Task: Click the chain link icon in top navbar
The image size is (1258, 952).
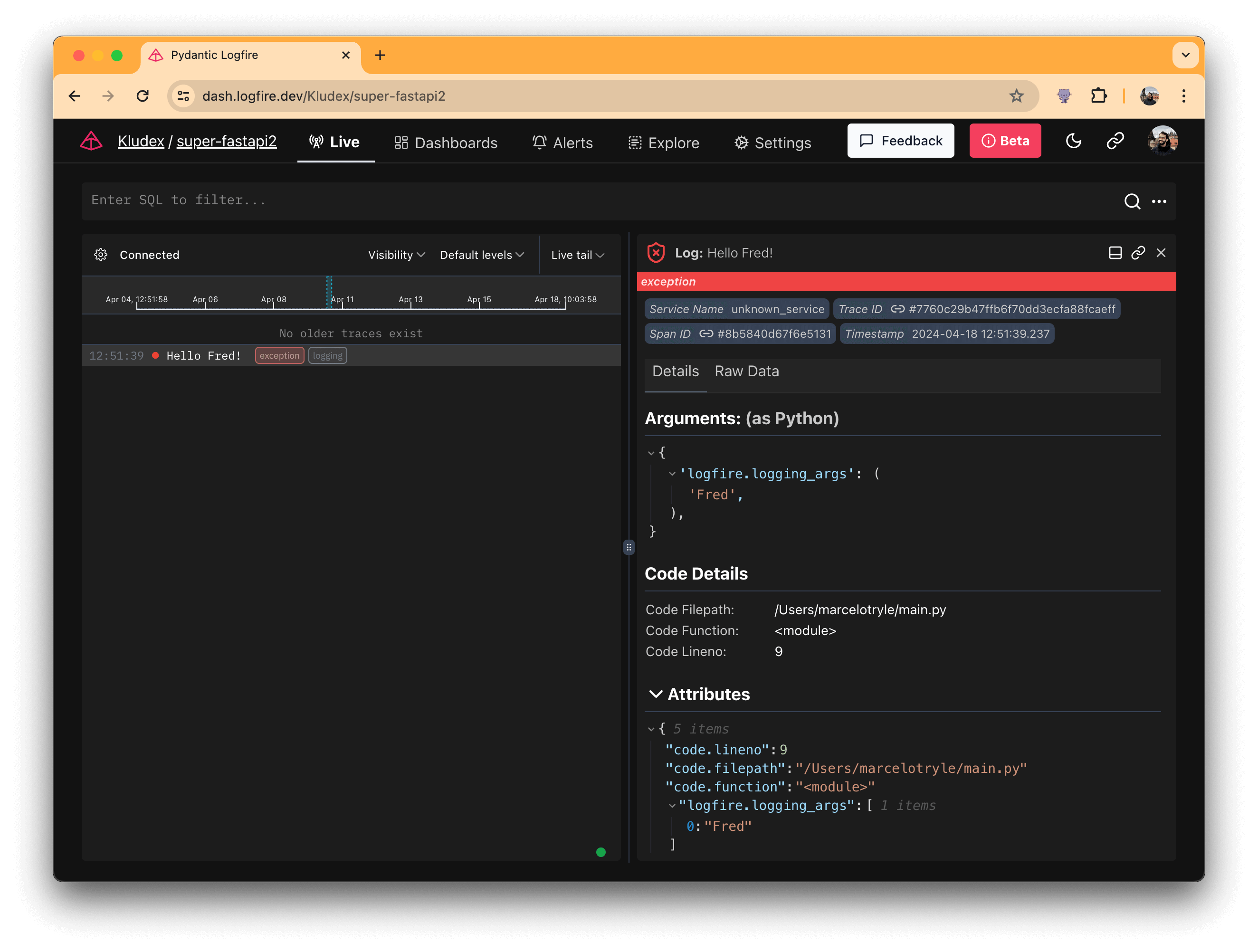Action: (1115, 141)
